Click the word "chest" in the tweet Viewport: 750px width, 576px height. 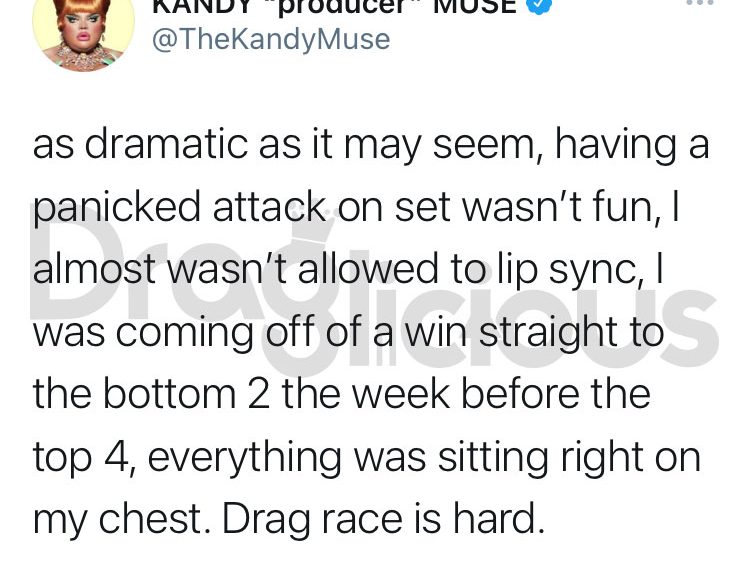(x=150, y=519)
